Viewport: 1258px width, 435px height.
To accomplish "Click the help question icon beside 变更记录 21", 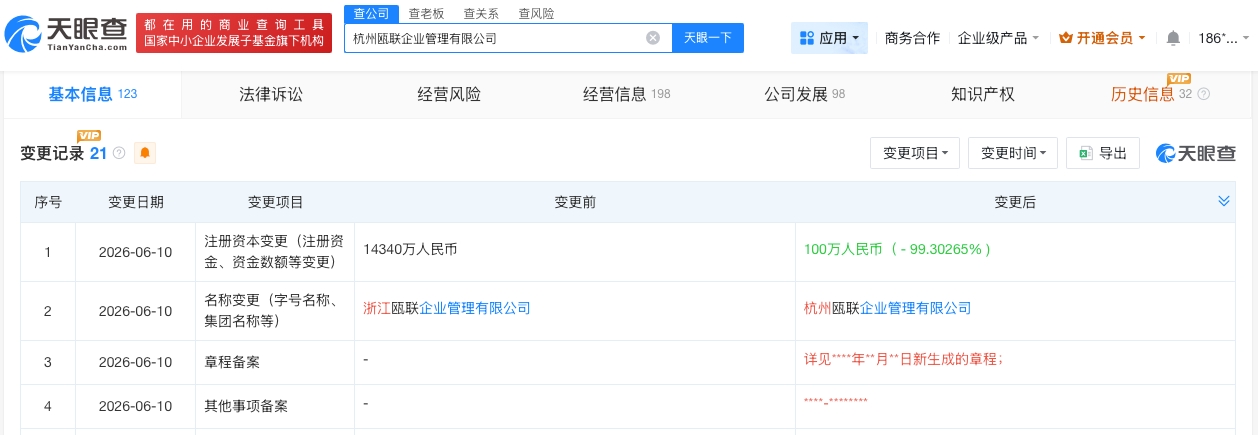I will 119,153.
